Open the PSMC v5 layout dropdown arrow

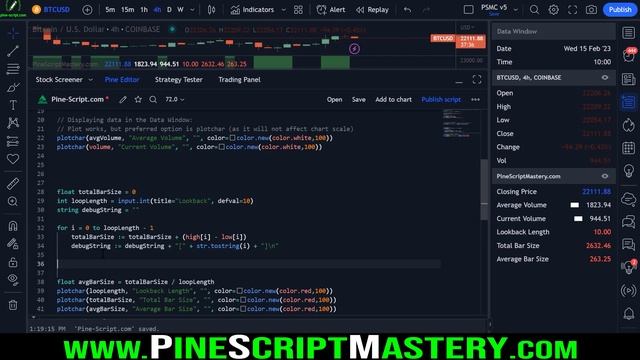pos(516,10)
